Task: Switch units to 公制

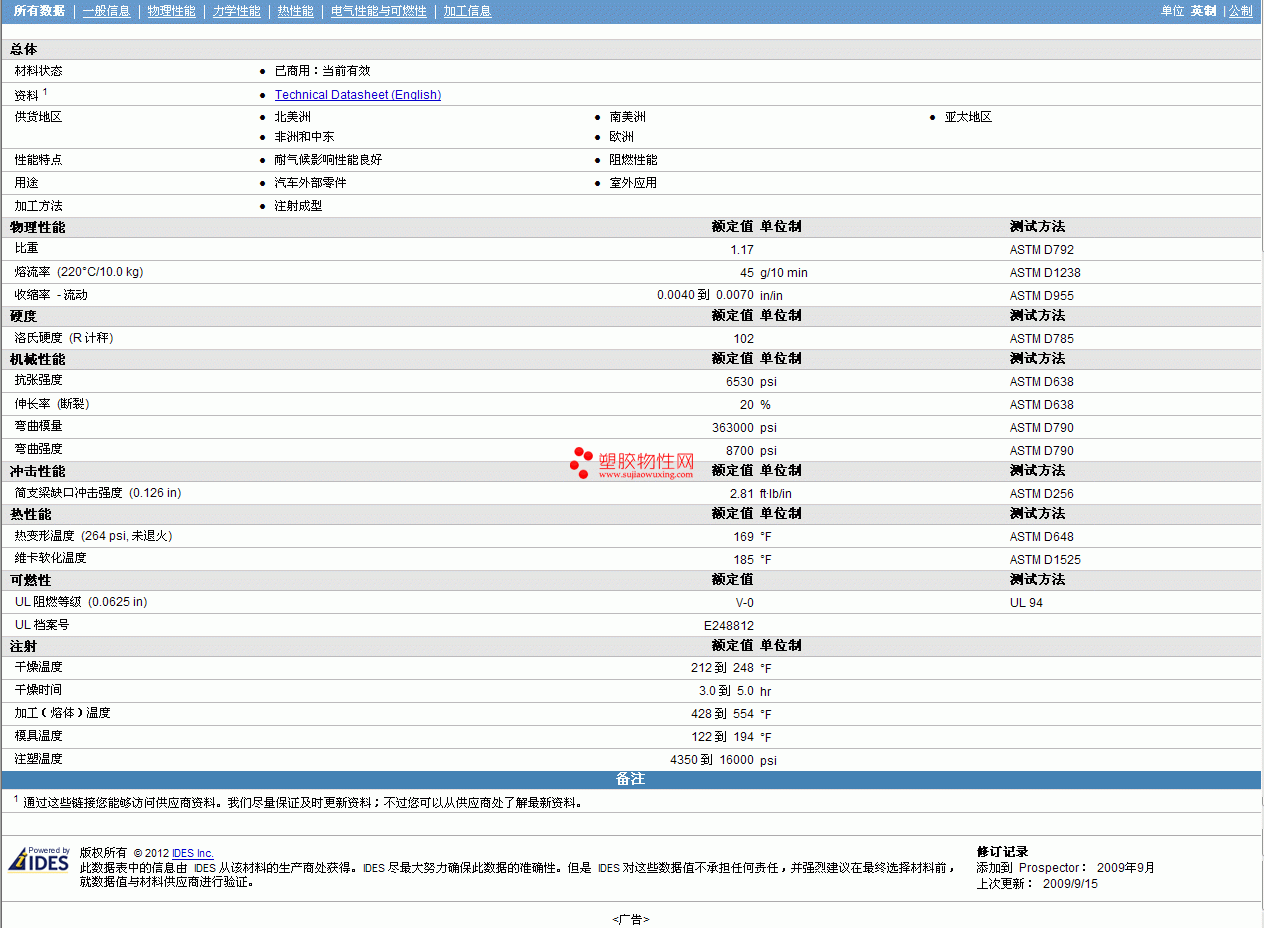Action: [1240, 11]
